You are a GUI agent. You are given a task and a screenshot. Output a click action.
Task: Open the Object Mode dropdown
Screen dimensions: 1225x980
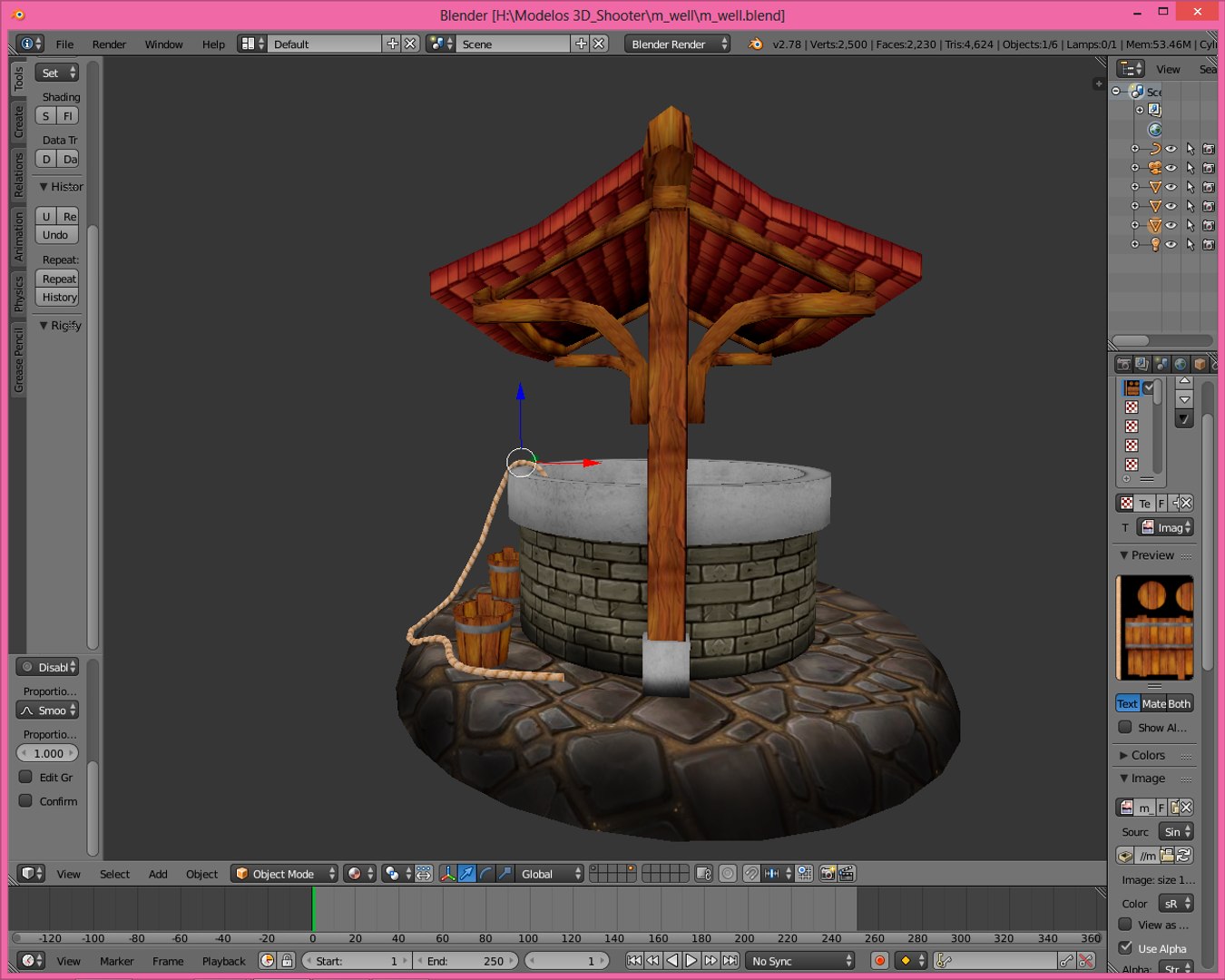click(x=284, y=874)
